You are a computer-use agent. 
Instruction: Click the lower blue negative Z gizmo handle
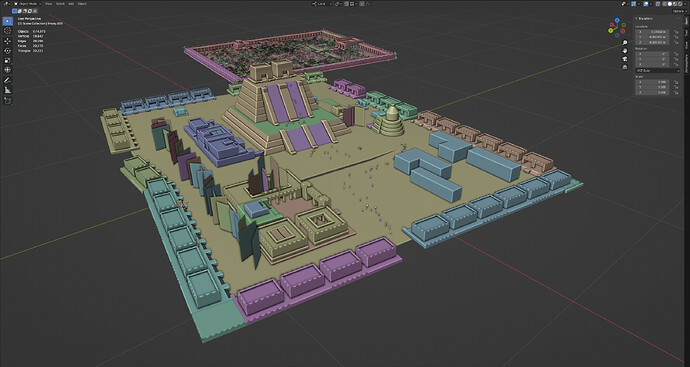click(617, 35)
